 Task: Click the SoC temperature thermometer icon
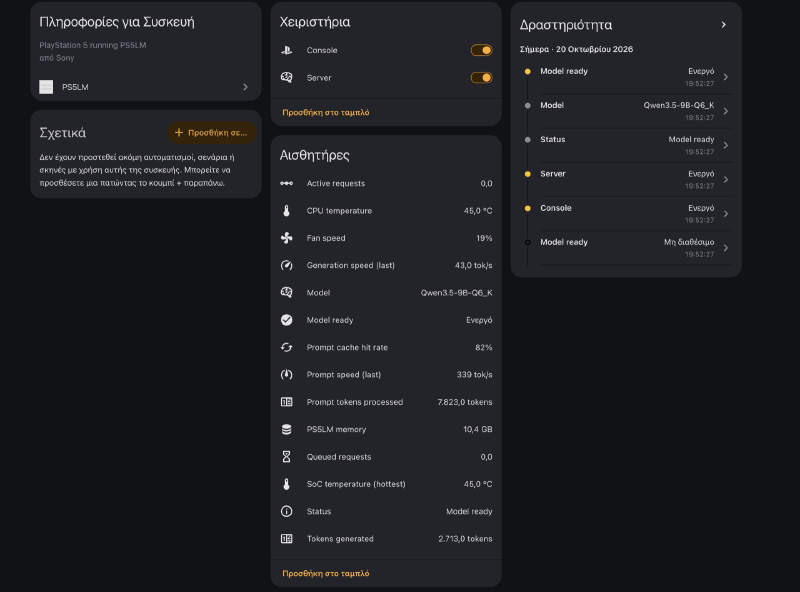[x=287, y=484]
